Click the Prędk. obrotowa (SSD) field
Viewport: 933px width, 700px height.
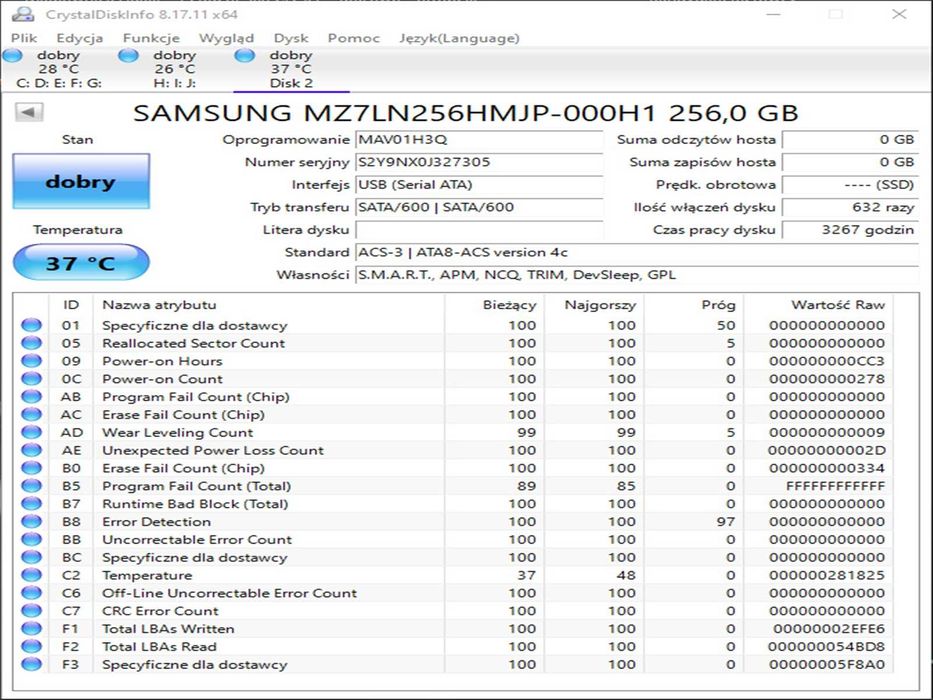850,185
